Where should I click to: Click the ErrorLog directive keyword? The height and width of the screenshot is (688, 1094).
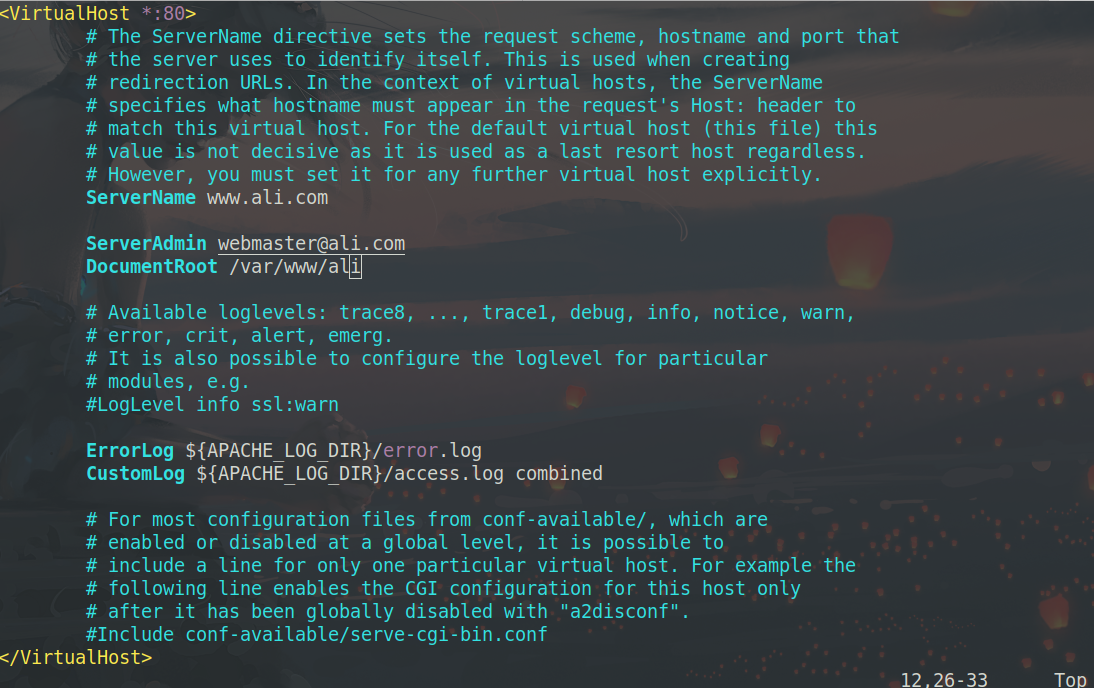coord(129,451)
